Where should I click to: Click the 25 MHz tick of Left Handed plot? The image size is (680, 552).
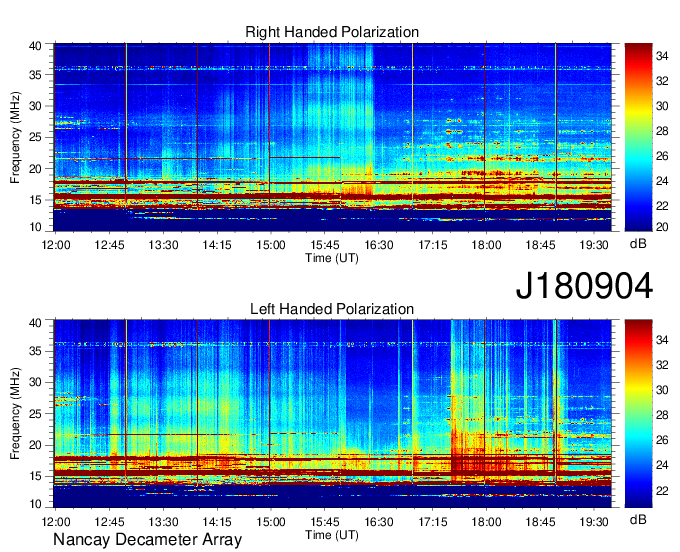35,414
